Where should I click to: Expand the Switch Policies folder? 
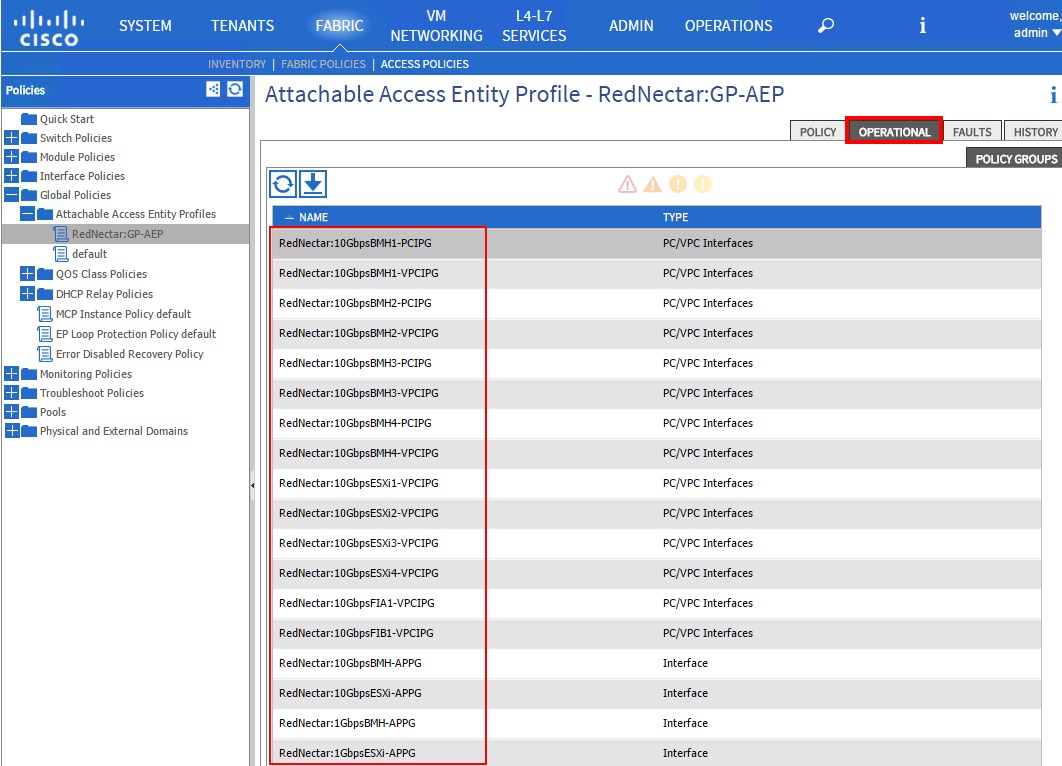[12, 138]
